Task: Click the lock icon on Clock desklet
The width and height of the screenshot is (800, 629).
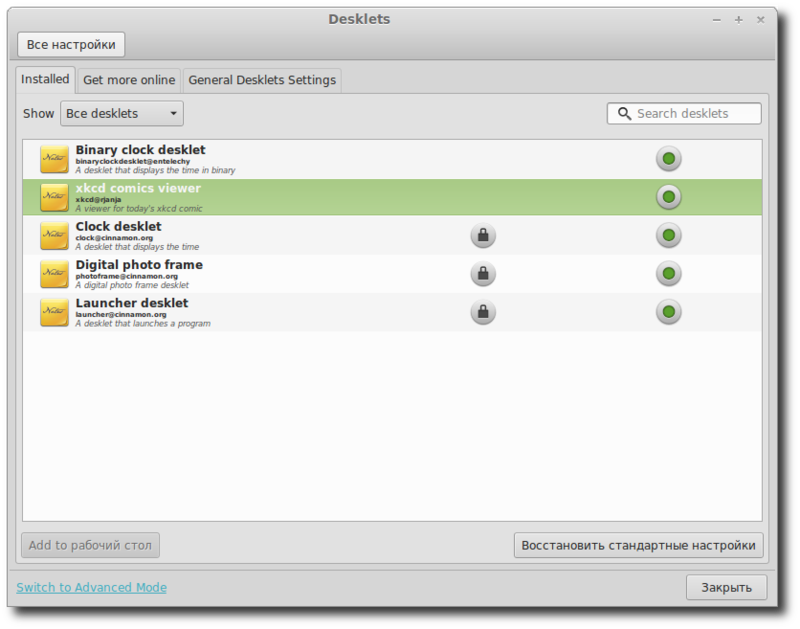Action: point(484,235)
